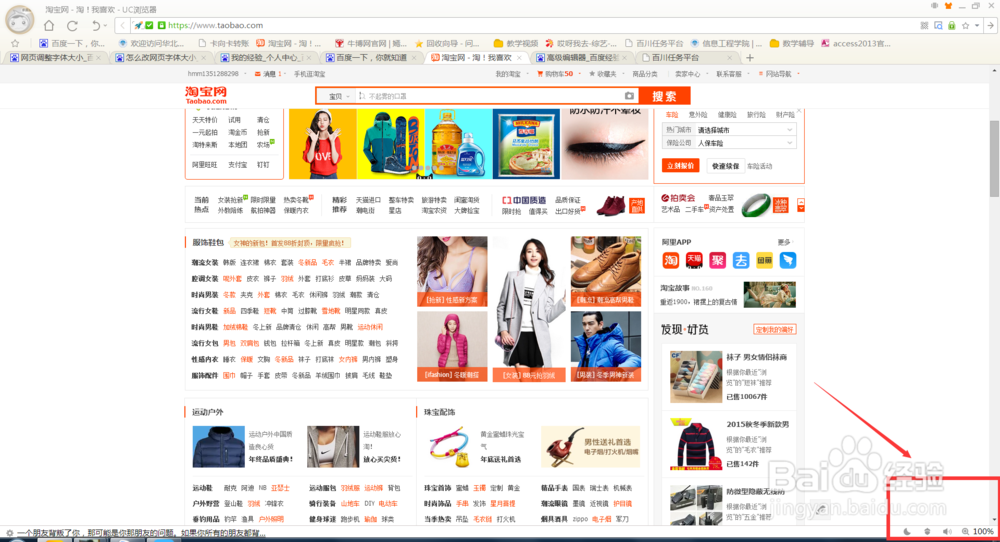Click the orange 搜索 search button
The width and height of the screenshot is (1000, 542).
point(664,96)
